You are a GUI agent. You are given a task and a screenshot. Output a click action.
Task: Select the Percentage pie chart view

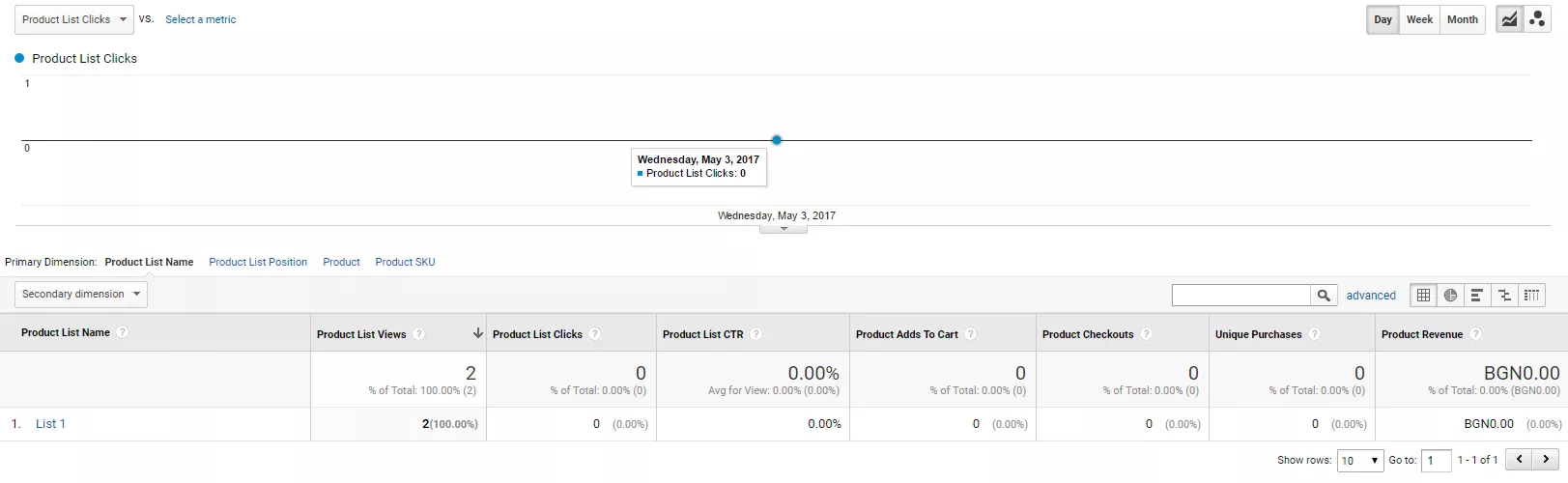pos(1450,296)
